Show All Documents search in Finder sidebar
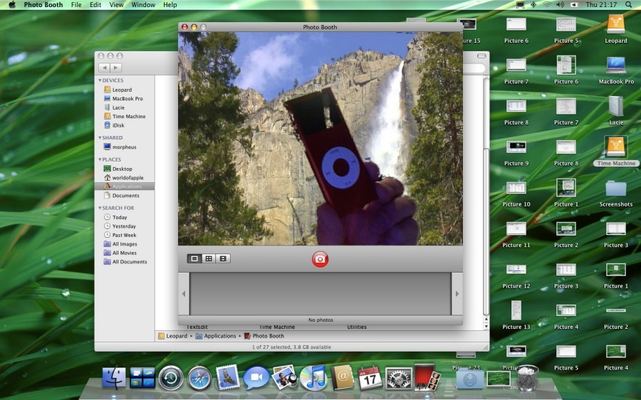 pos(125,262)
